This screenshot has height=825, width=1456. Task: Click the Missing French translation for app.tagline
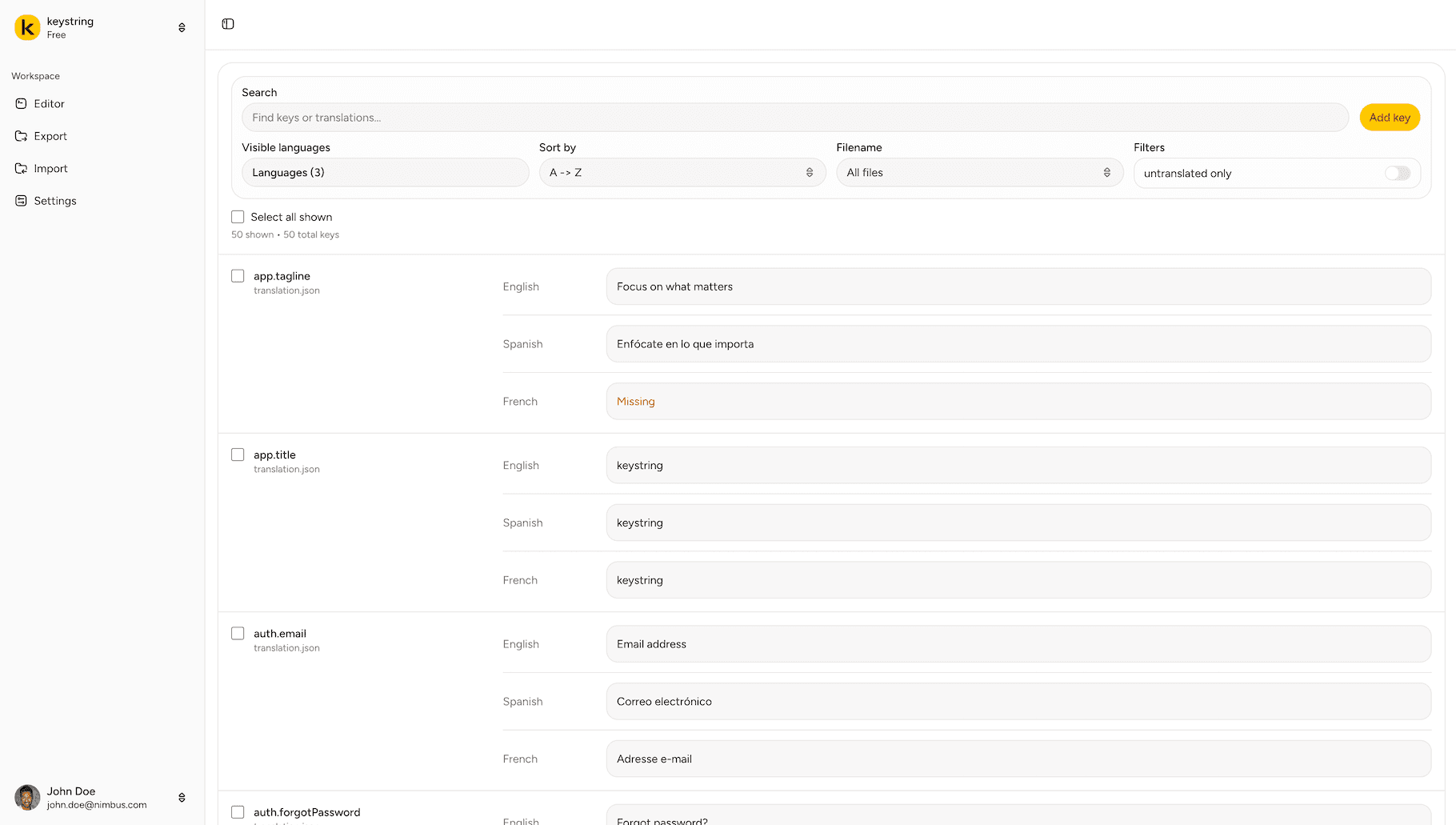pyautogui.click(x=1018, y=401)
